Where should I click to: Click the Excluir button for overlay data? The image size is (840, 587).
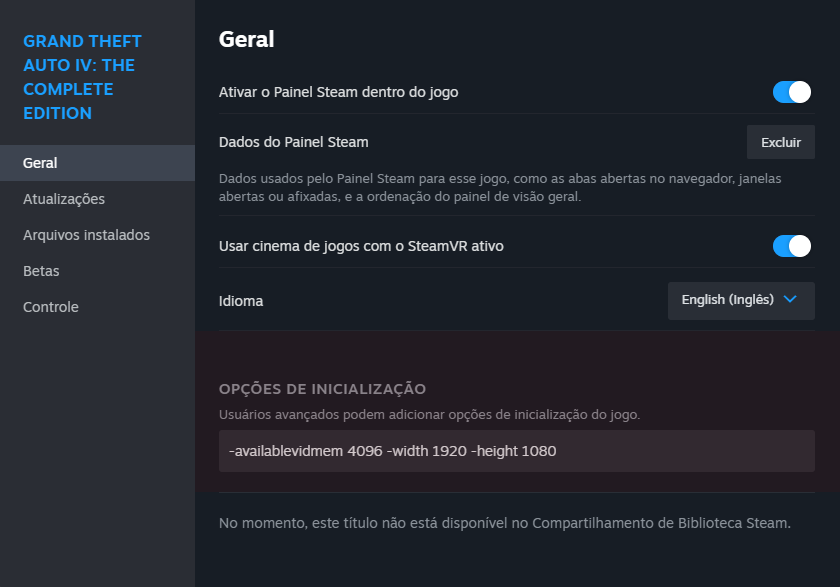780,142
